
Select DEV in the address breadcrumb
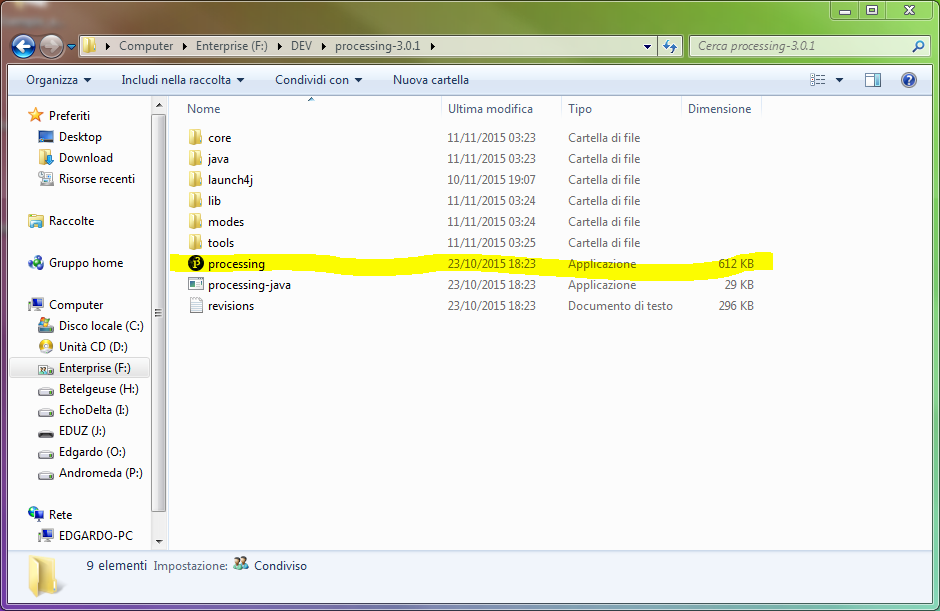pos(302,46)
